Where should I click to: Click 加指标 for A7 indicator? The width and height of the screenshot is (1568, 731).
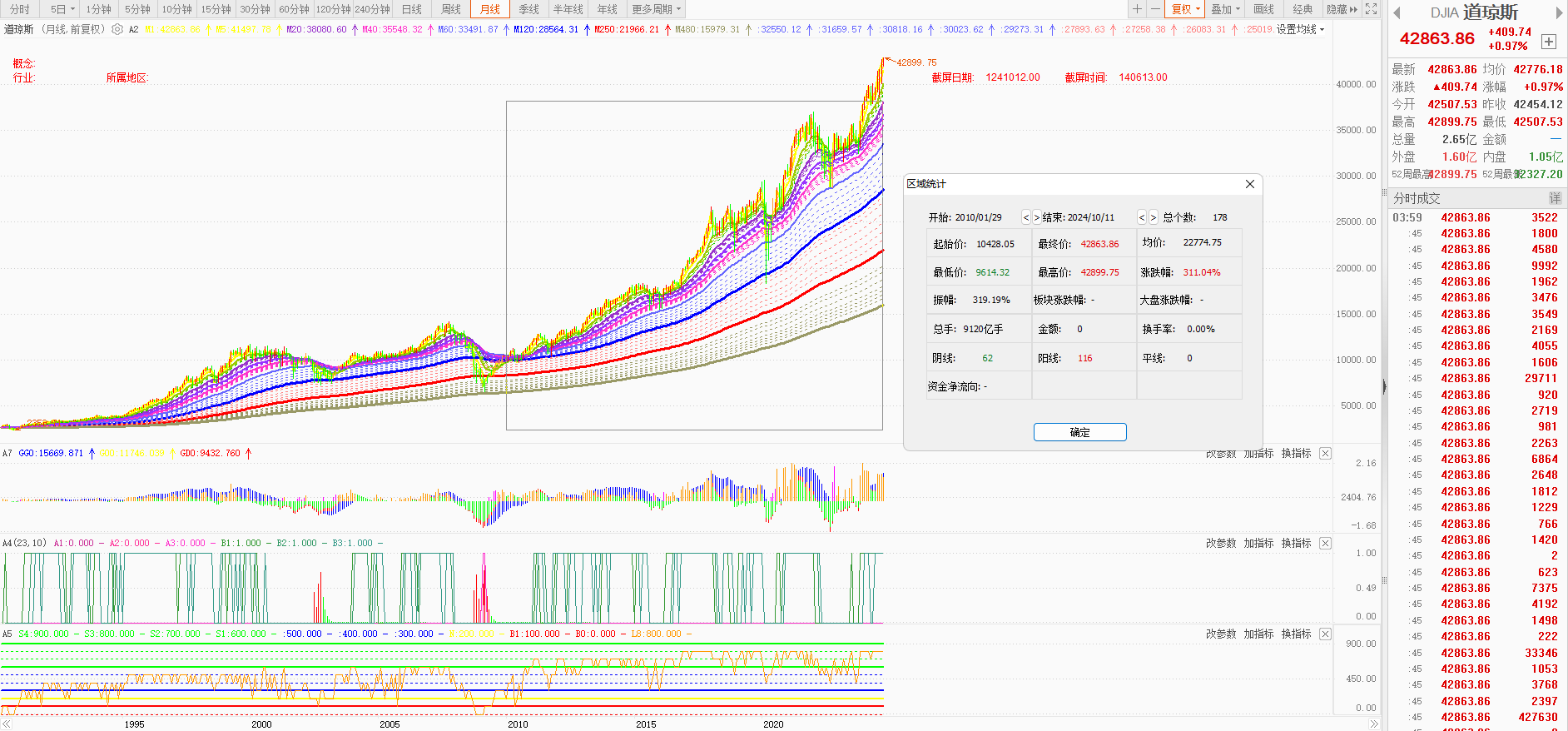(x=1259, y=453)
